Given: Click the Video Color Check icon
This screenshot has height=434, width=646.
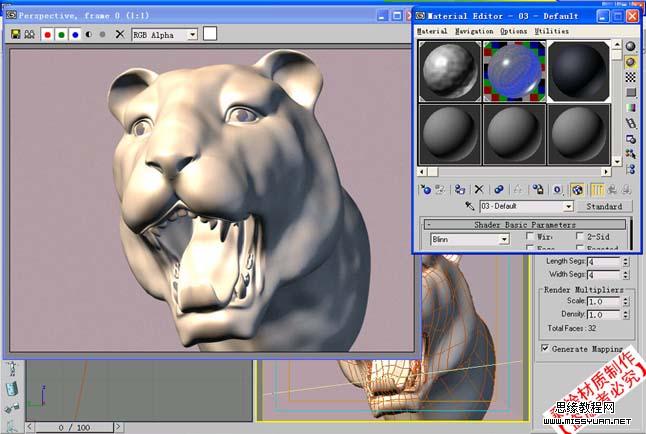Looking at the screenshot, I should tap(630, 108).
